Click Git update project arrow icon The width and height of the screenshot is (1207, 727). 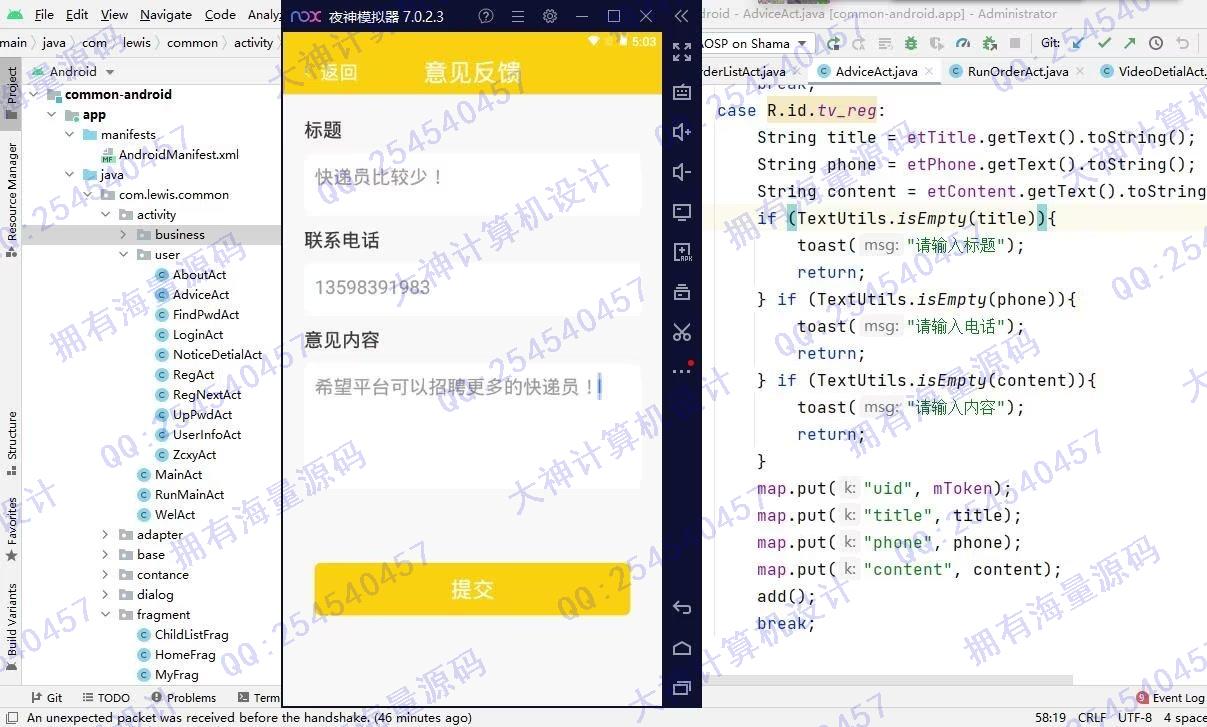[1078, 44]
